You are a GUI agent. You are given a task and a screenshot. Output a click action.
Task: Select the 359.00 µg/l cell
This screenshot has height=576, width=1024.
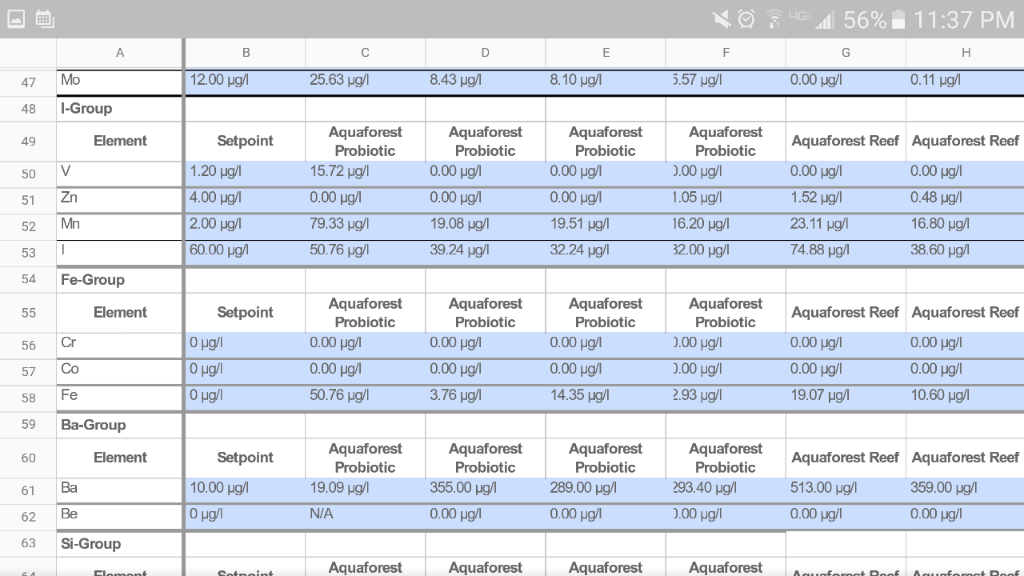pos(965,490)
